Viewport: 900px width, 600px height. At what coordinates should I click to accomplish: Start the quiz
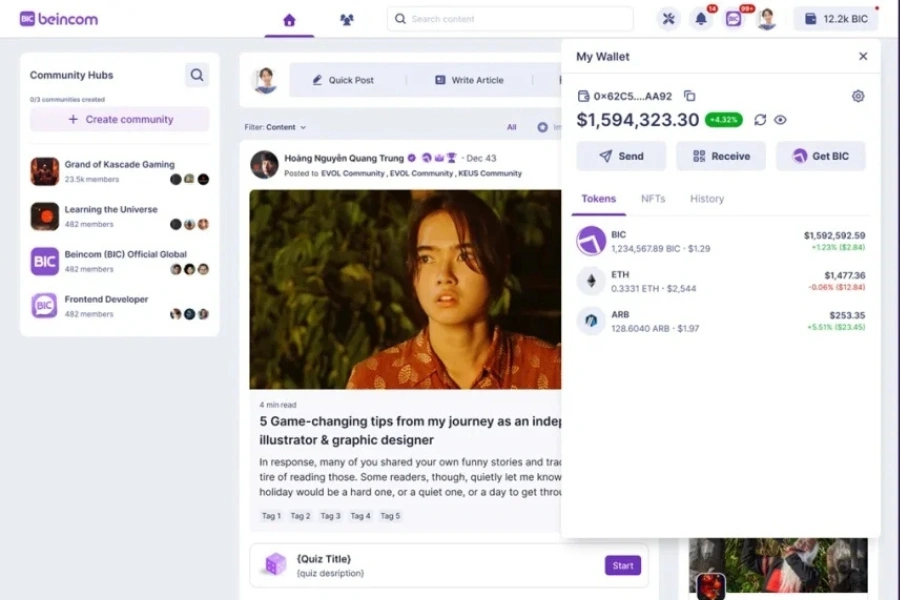622,566
